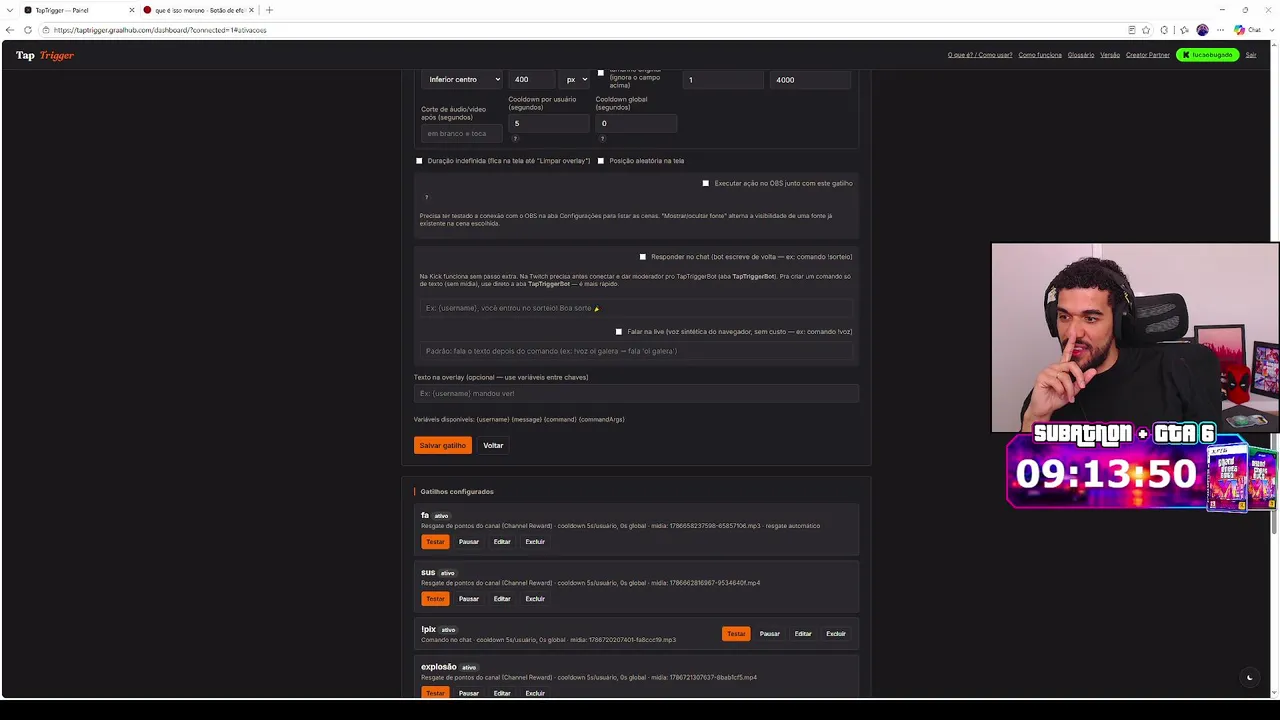
Task: Pause the '!pix' trigger
Action: point(769,634)
